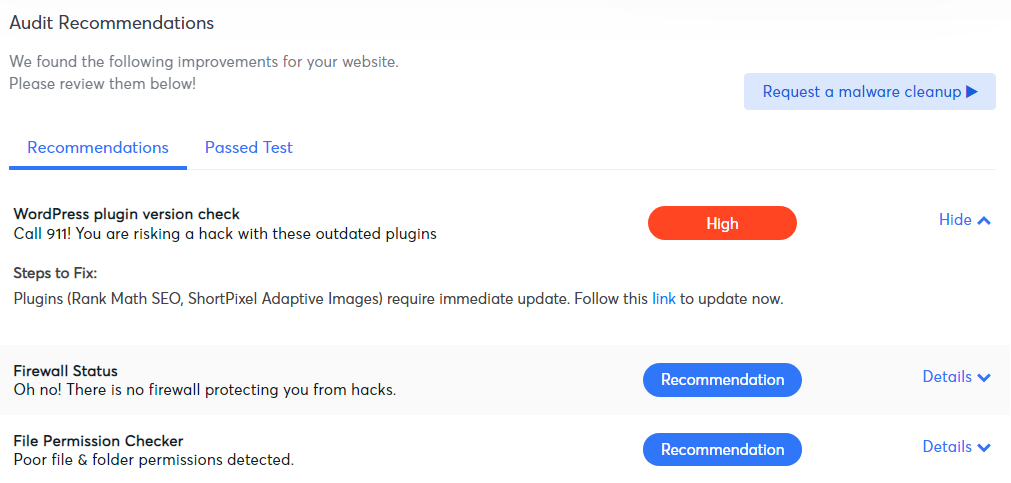Expand File Permission Checker Details

957,446
